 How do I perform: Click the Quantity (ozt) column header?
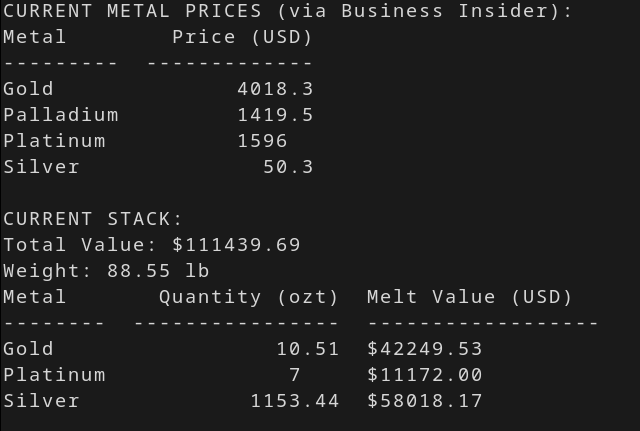point(249,298)
